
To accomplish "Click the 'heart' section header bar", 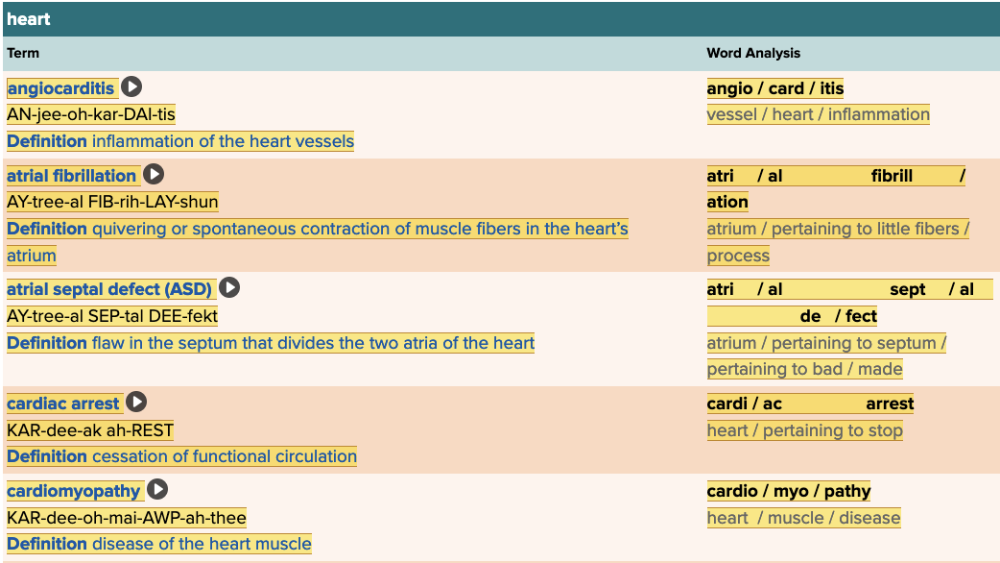I will (500, 19).
